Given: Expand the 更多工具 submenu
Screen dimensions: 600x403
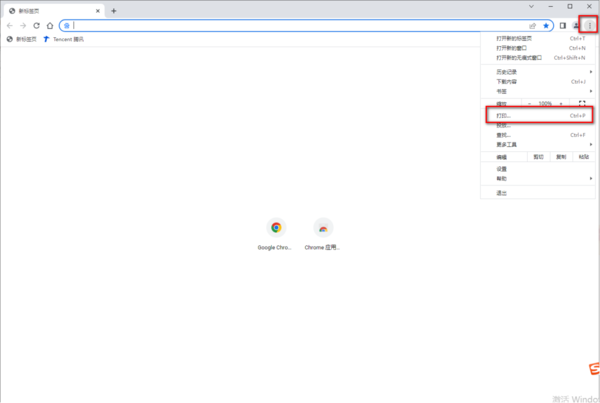Looking at the screenshot, I should [538, 144].
